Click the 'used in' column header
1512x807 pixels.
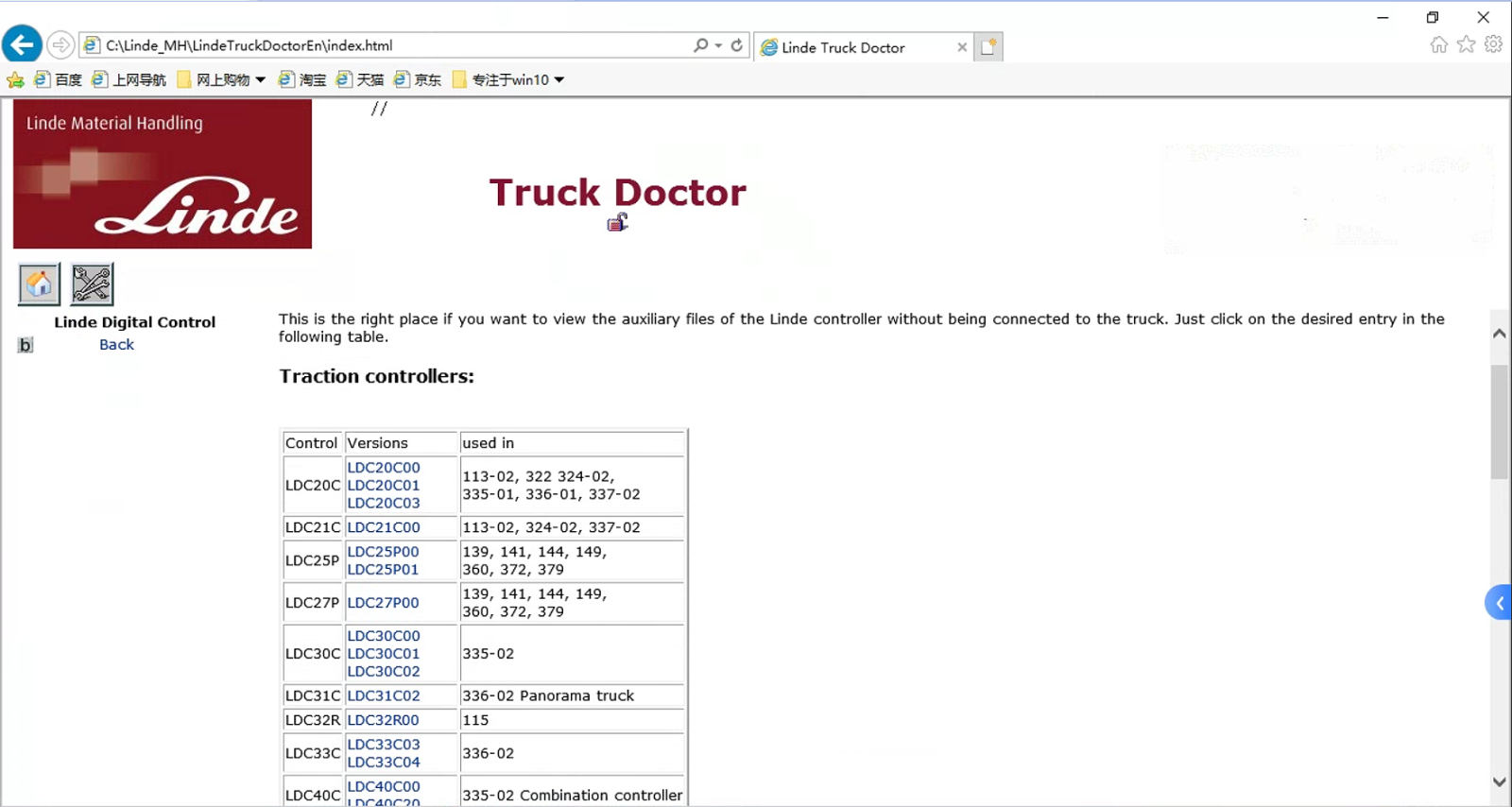(x=572, y=443)
